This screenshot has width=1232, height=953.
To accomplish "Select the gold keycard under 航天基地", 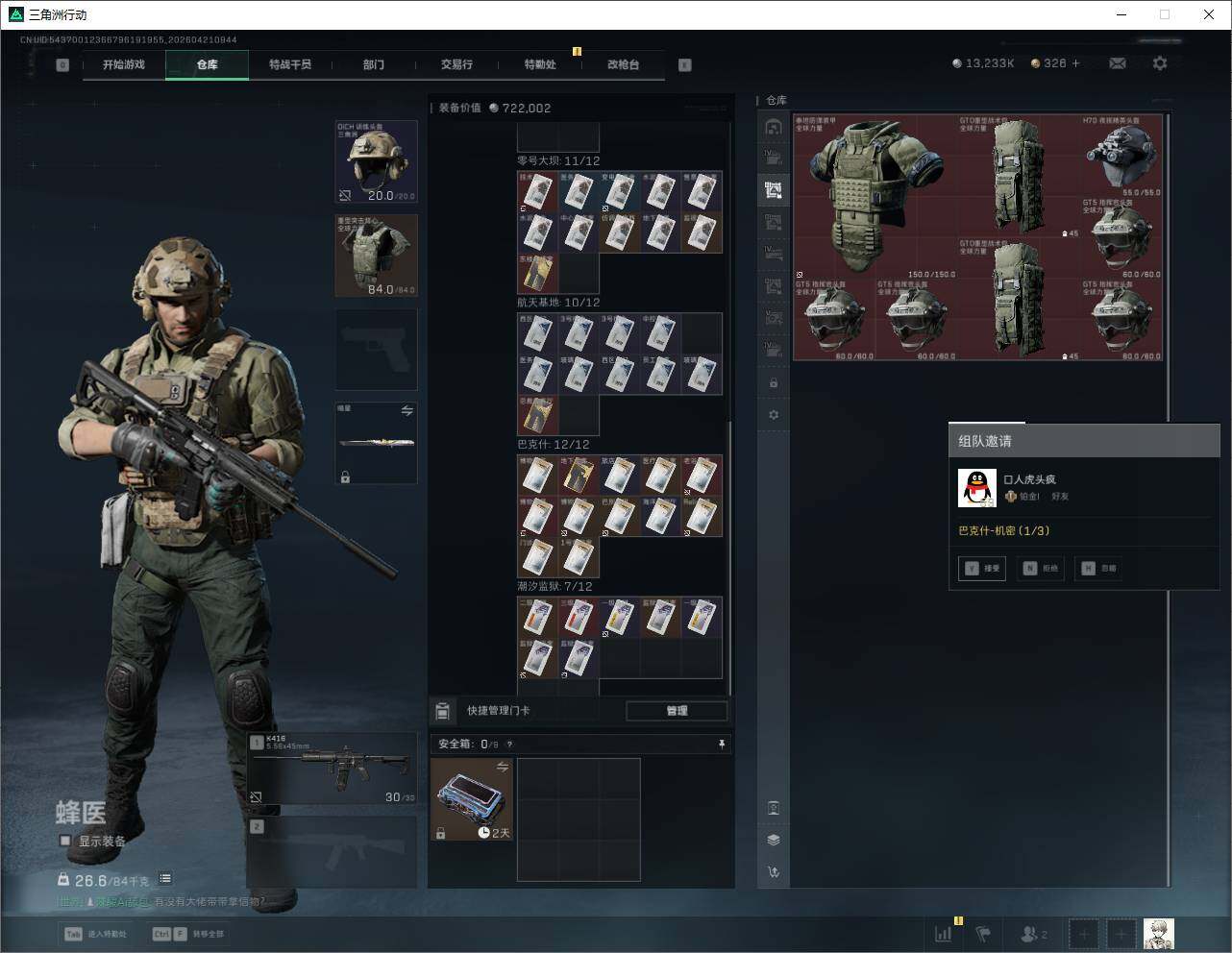I will point(538,415).
